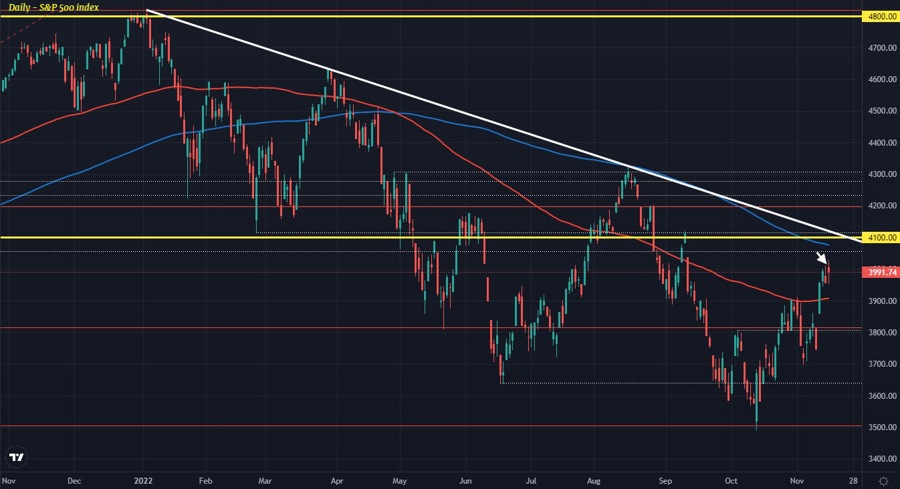Image resolution: width=900 pixels, height=489 pixels.
Task: Click the 4100.00 yellow price label
Action: [881, 237]
